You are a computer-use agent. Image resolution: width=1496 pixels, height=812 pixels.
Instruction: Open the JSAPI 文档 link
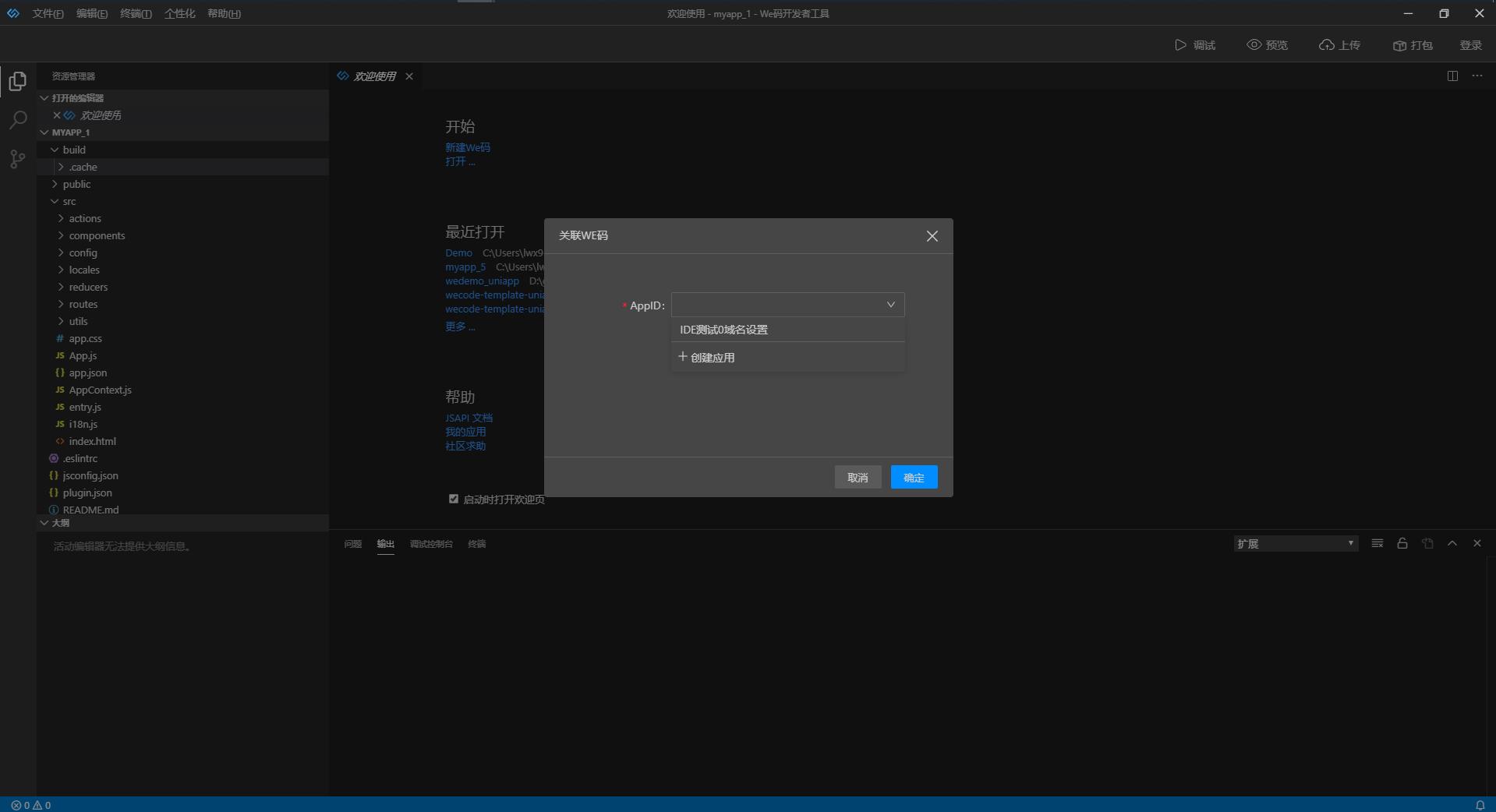point(469,418)
